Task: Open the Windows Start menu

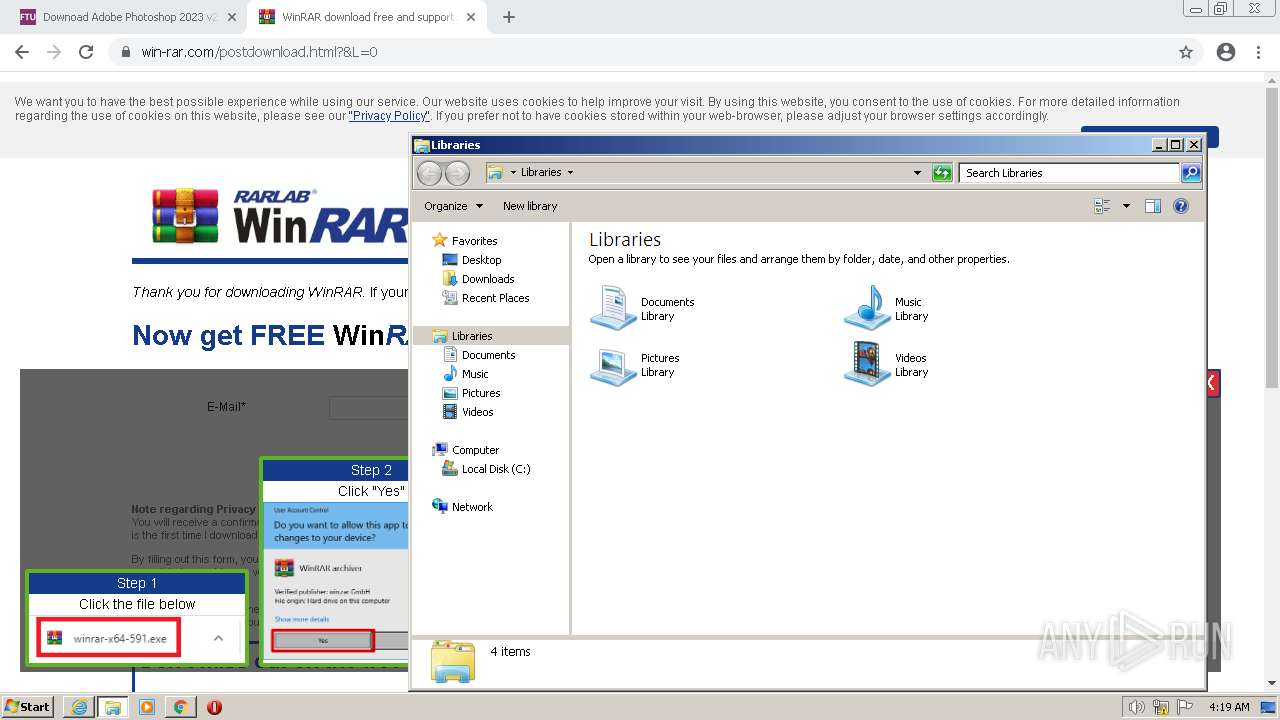Action: (27, 707)
